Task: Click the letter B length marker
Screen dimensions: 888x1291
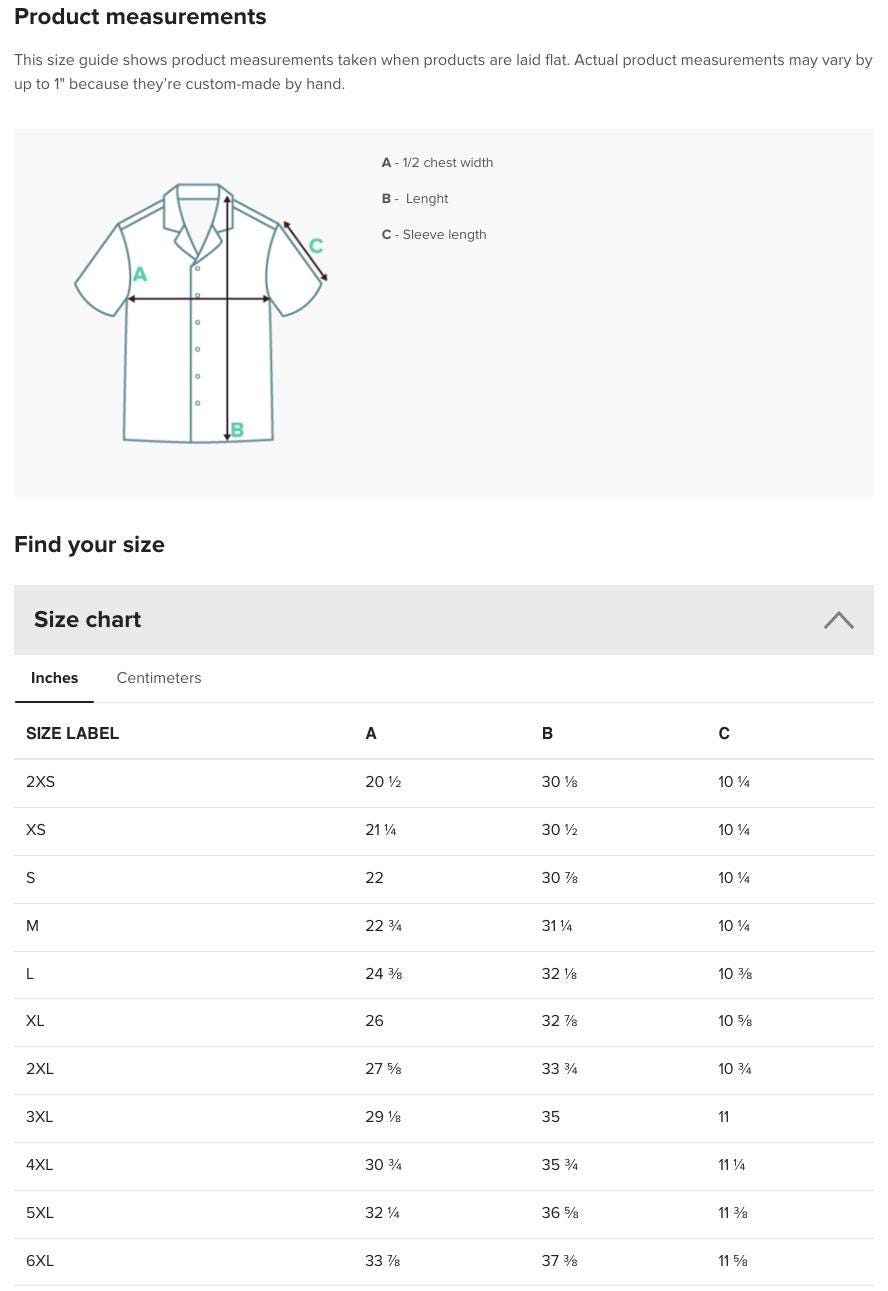Action: [238, 429]
